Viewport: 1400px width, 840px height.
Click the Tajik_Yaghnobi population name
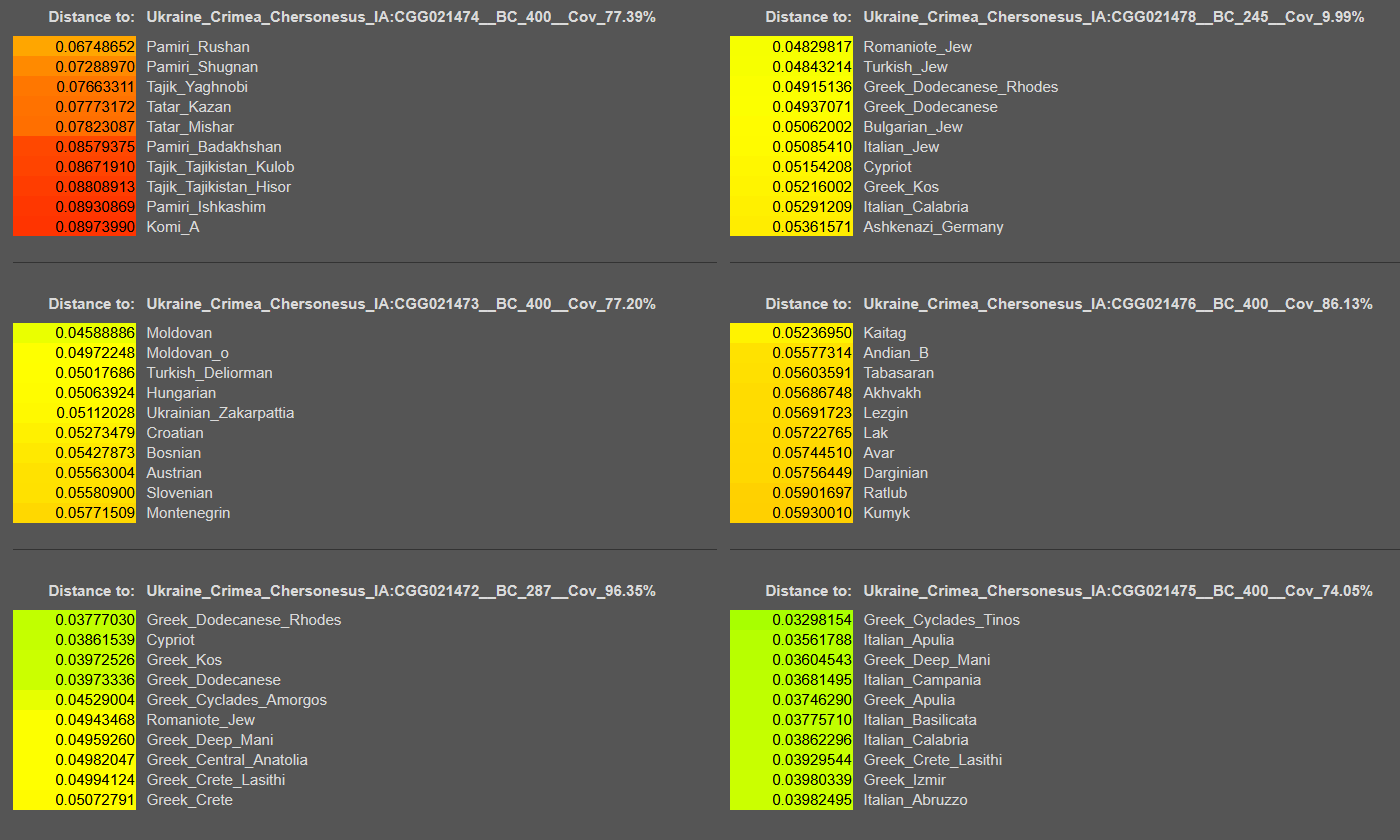197,87
